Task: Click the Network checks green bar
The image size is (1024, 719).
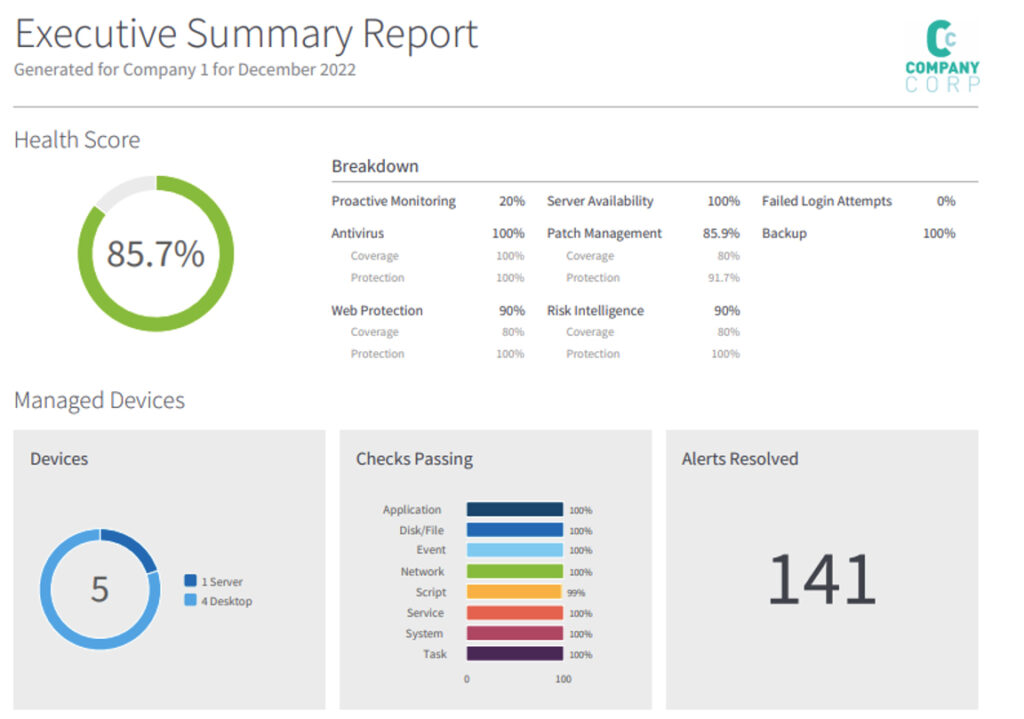Action: pyautogui.click(x=515, y=571)
